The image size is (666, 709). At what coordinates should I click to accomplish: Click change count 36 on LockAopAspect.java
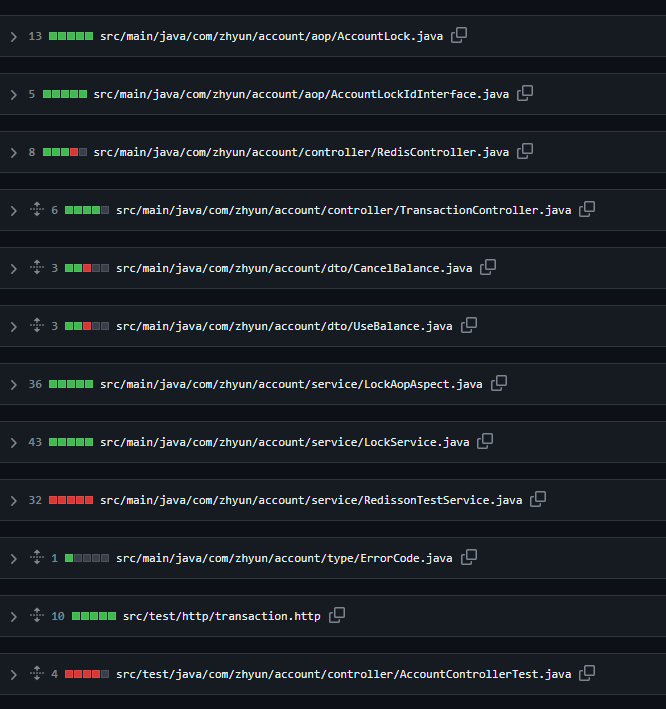click(x=35, y=384)
